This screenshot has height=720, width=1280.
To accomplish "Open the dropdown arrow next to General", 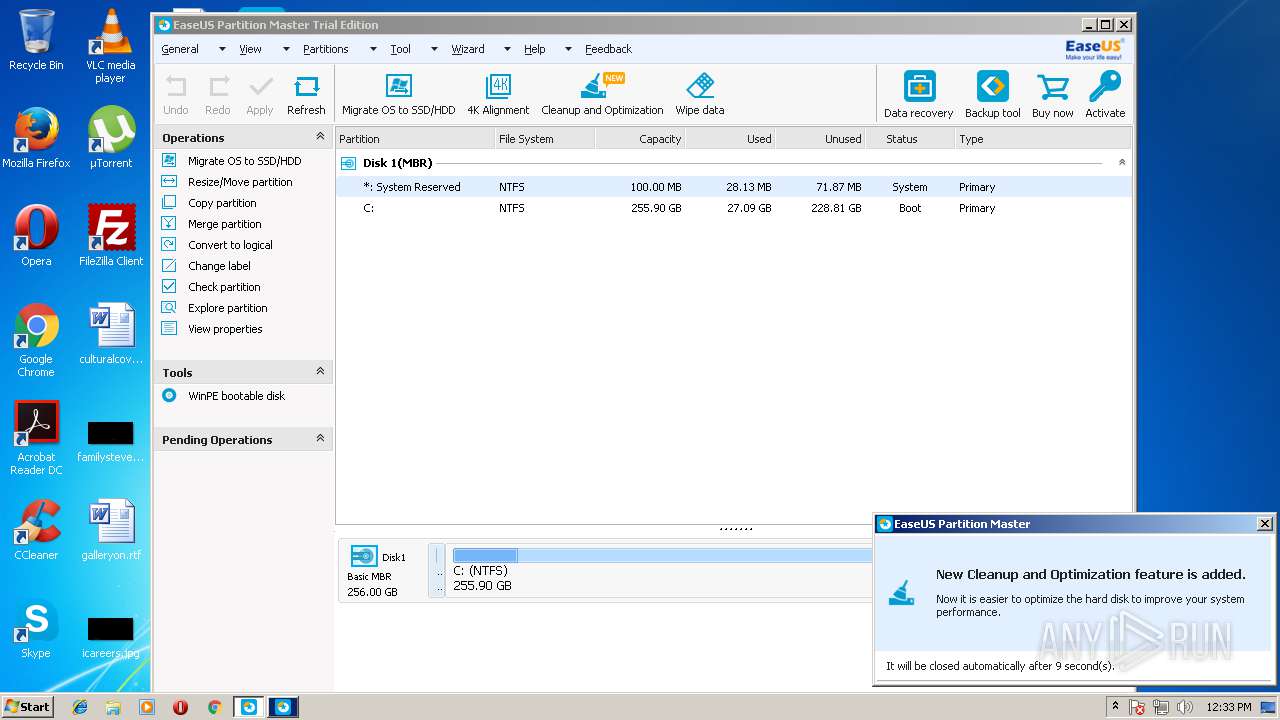I will click(222, 49).
